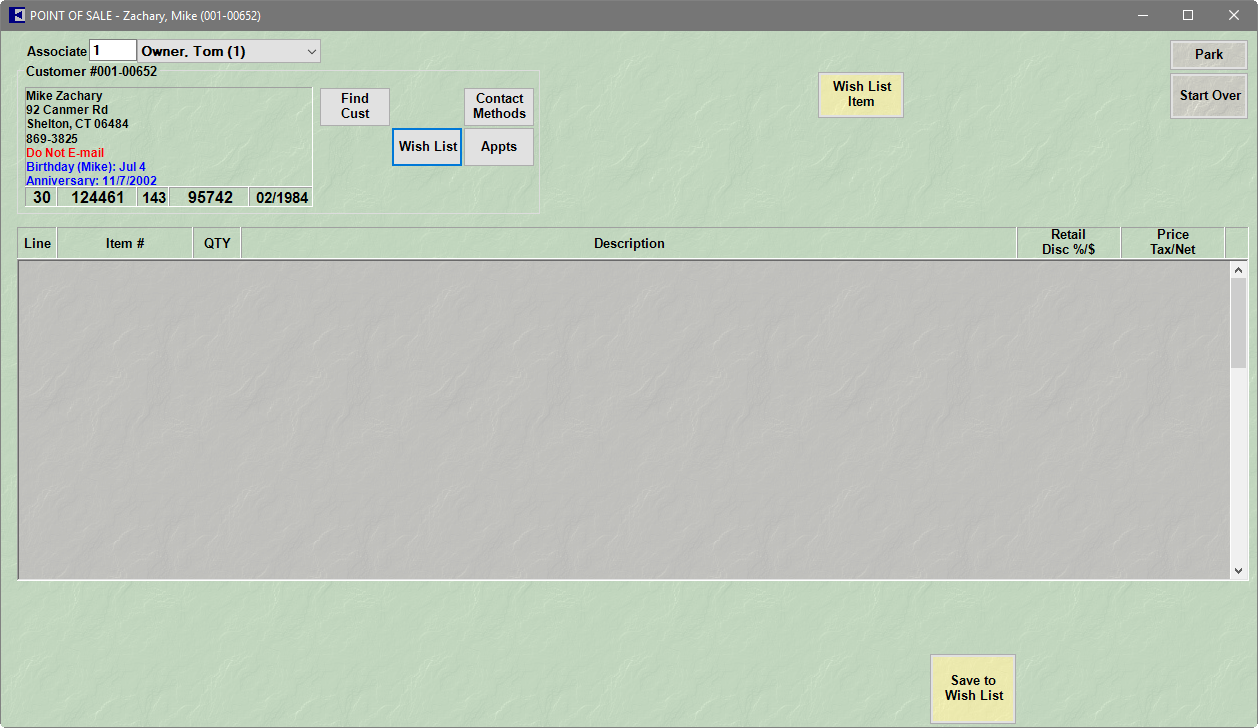Open the customer's Wish List

(427, 147)
